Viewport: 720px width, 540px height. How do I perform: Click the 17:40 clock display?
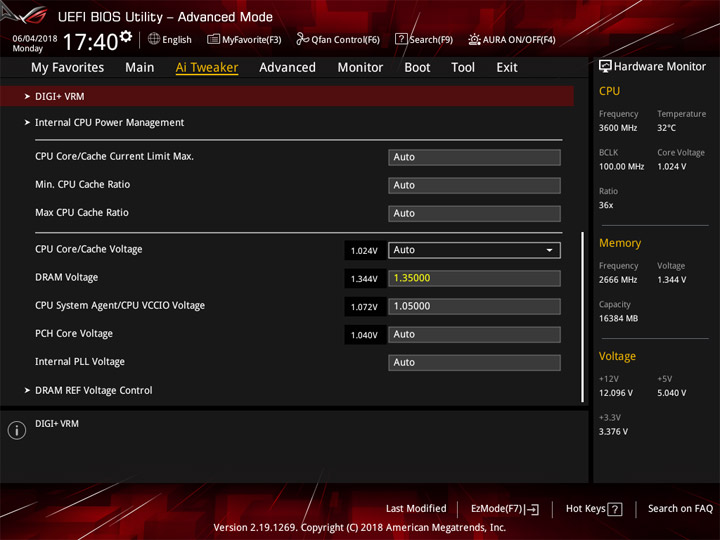pos(90,42)
